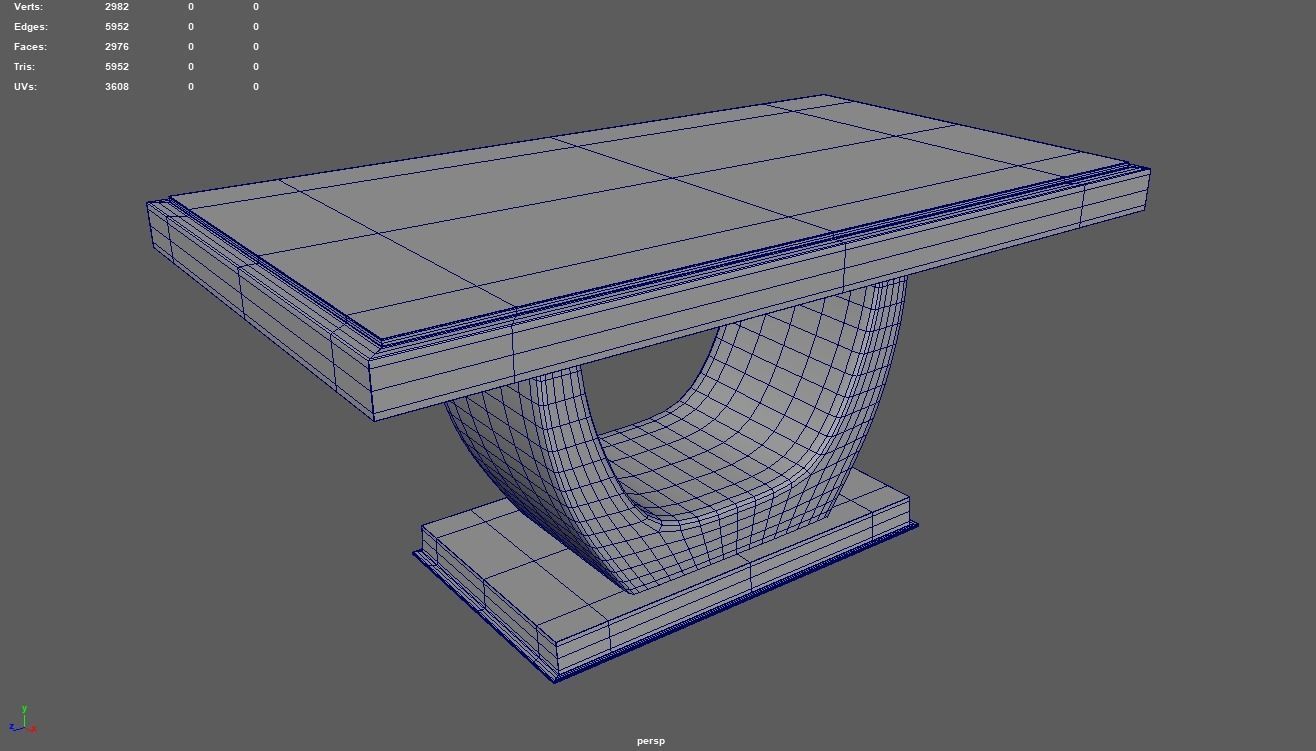Click the persp camera name label
This screenshot has width=1316, height=751.
click(x=651, y=741)
